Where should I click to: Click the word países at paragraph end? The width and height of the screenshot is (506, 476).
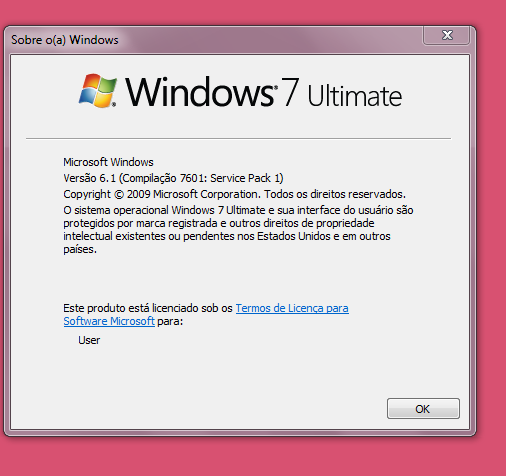click(80, 249)
